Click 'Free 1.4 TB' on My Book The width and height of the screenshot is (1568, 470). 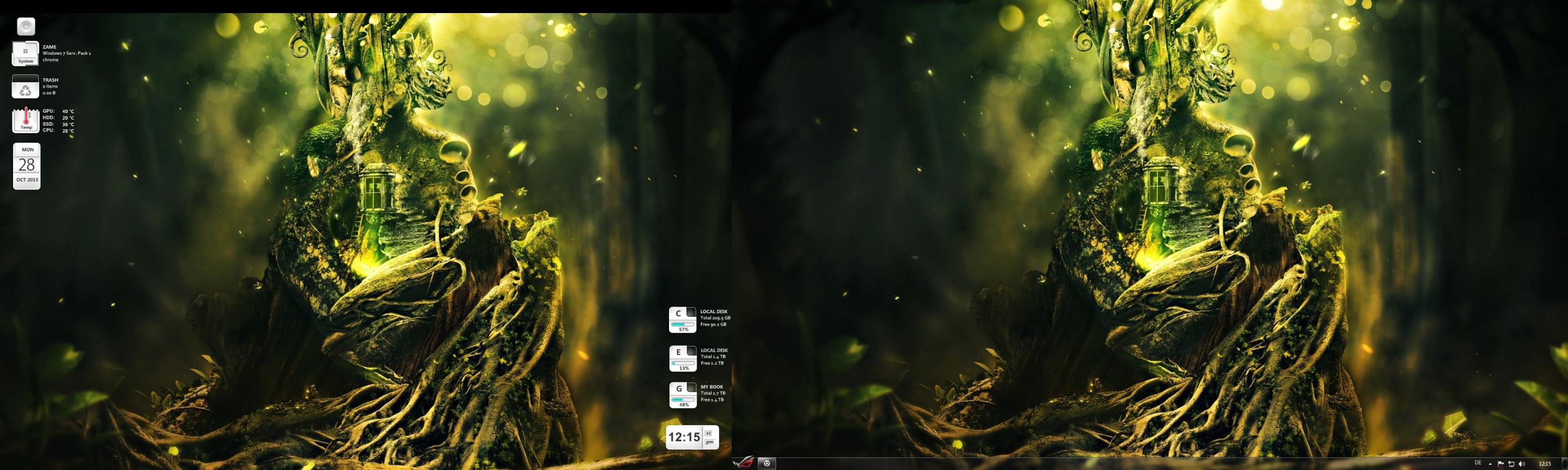[x=712, y=399]
